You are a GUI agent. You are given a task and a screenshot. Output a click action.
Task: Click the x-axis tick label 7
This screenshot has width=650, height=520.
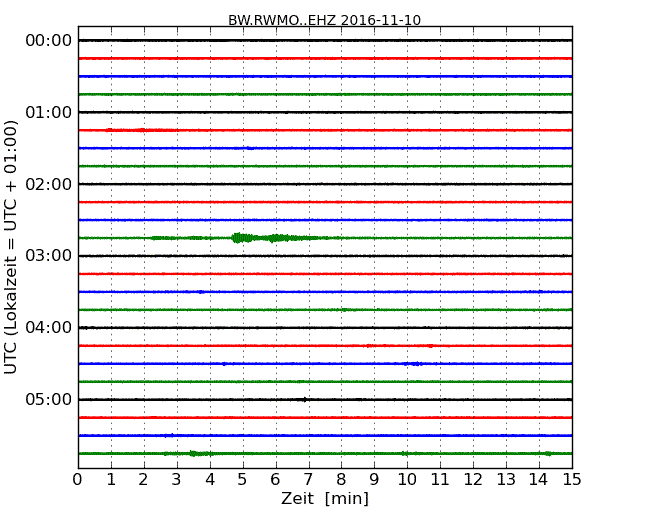308,480
